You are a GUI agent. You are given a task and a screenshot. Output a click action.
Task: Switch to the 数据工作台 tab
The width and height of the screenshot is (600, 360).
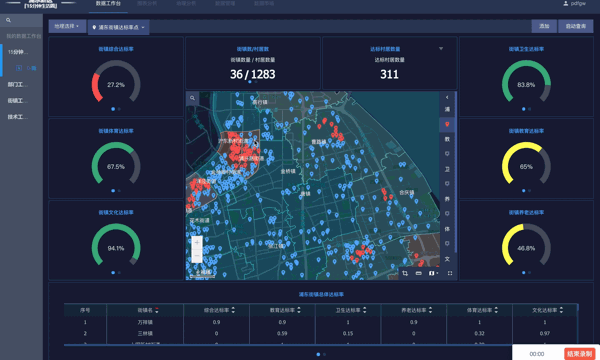click(x=108, y=3)
